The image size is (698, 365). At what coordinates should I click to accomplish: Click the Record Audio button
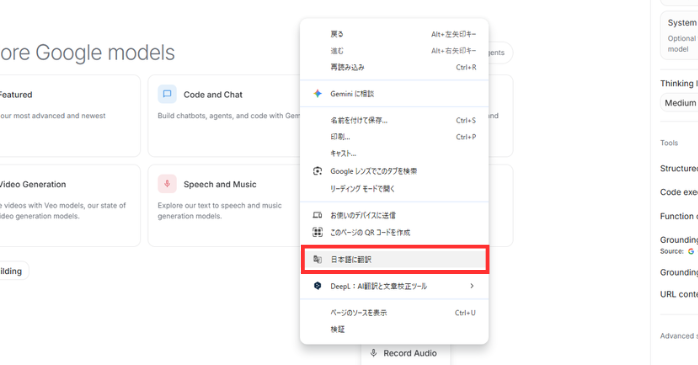(x=406, y=354)
